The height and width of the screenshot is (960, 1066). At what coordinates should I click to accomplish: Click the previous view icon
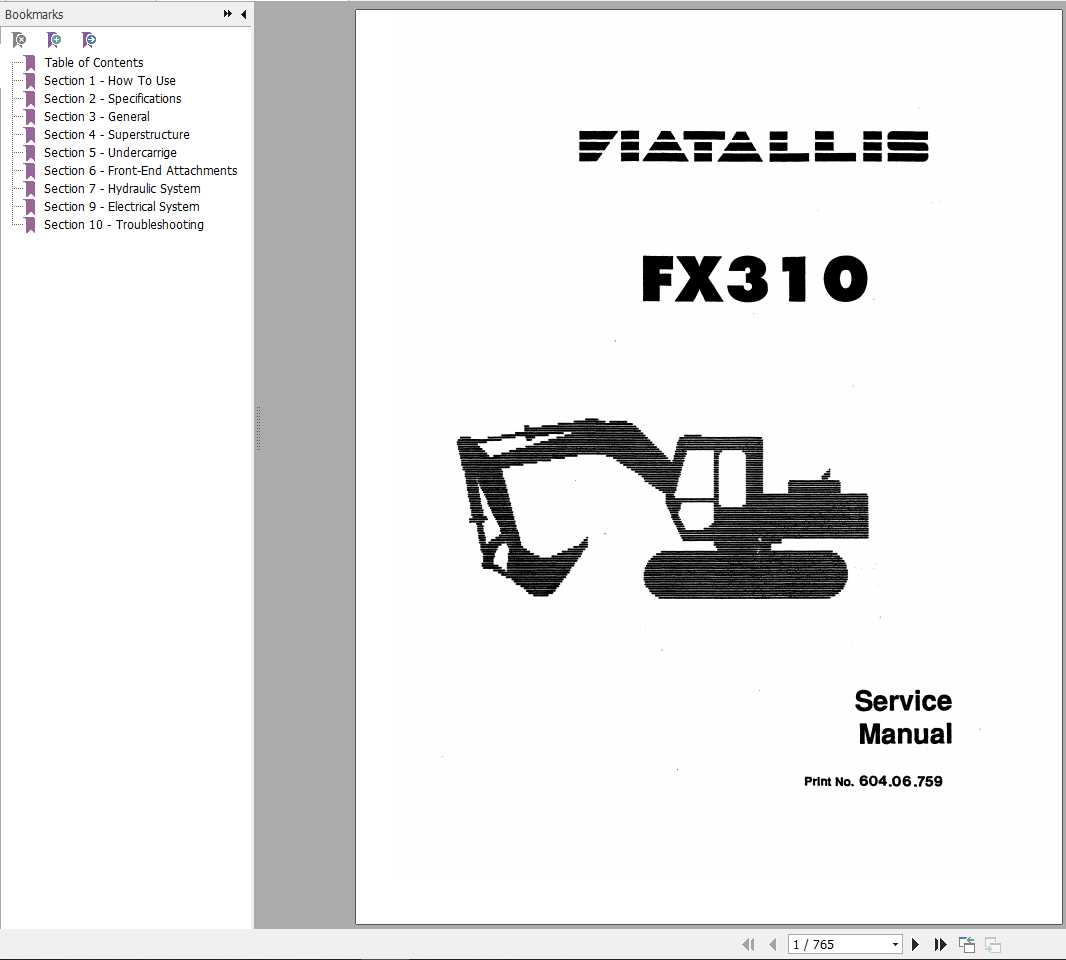click(x=966, y=944)
